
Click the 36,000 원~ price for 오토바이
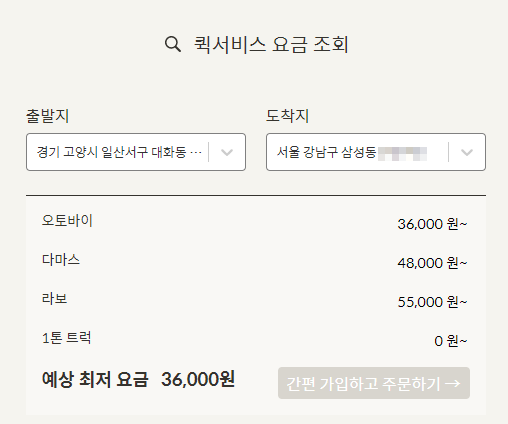click(432, 224)
